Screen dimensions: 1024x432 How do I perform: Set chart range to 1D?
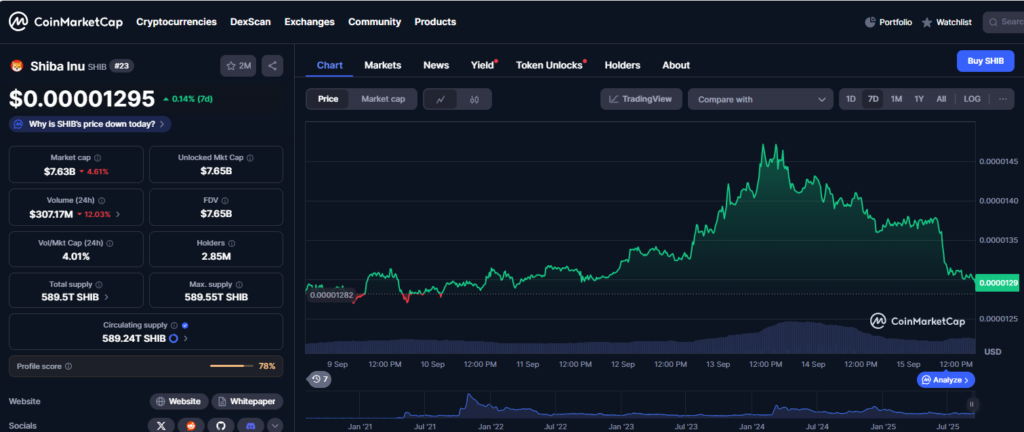point(851,99)
